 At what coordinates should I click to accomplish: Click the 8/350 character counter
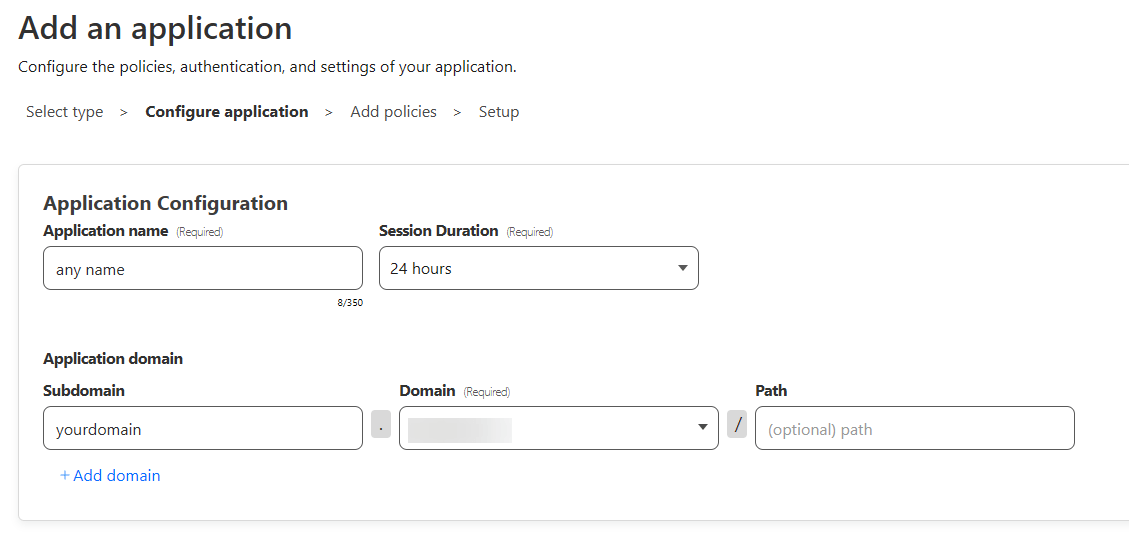350,303
